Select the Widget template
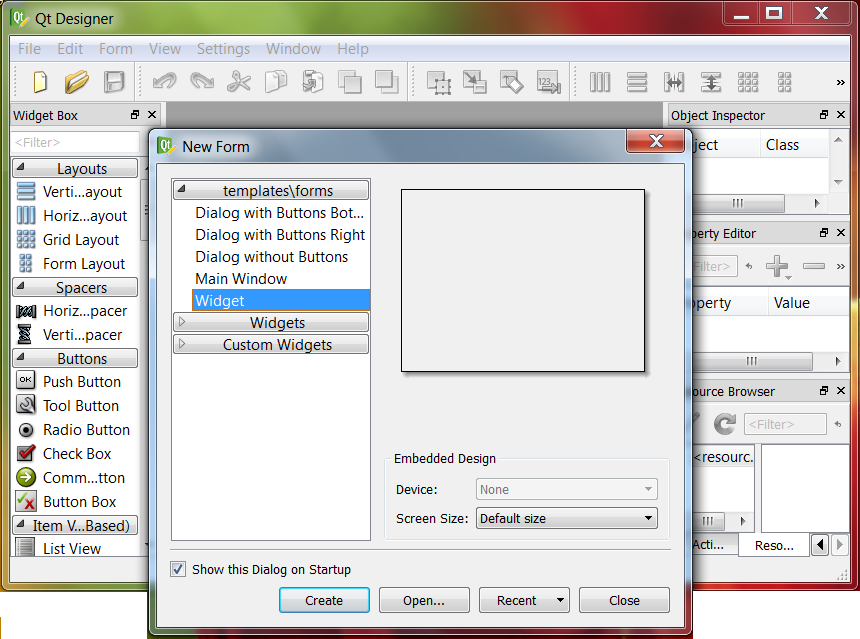The image size is (860, 639). (x=280, y=301)
